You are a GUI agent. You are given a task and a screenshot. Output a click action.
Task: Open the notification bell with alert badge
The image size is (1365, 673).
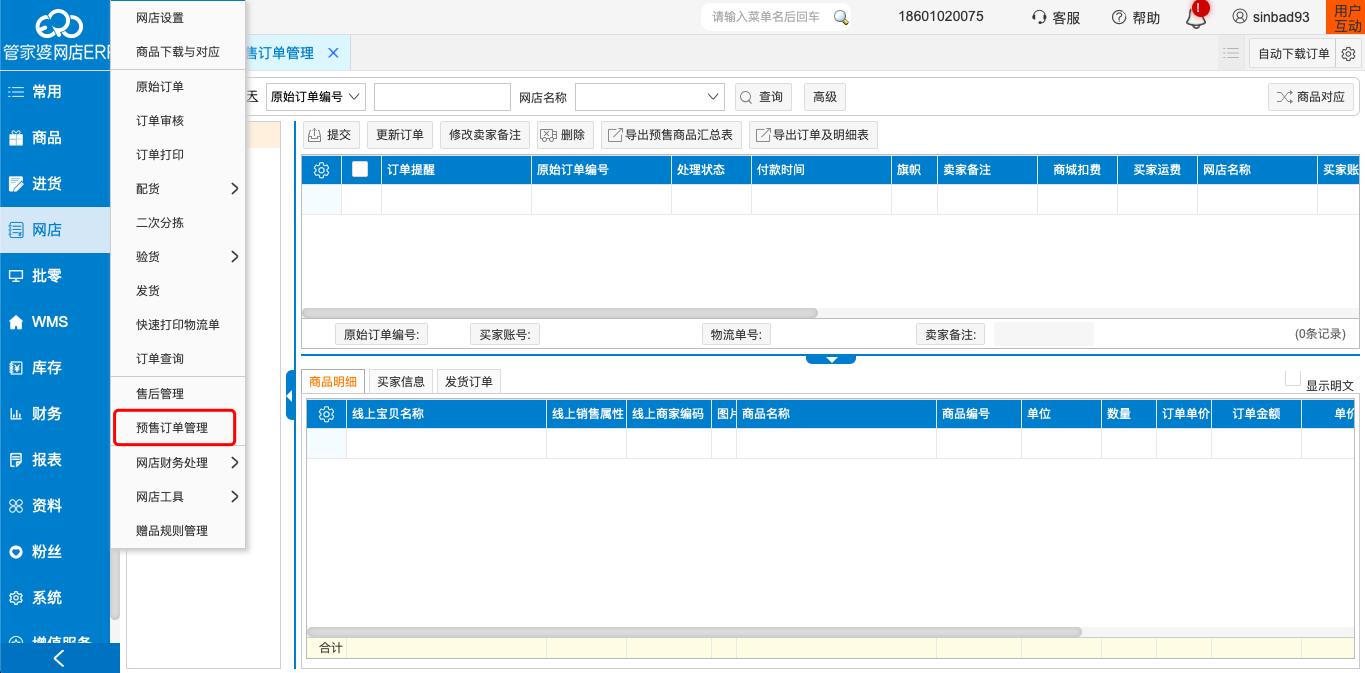[1197, 15]
